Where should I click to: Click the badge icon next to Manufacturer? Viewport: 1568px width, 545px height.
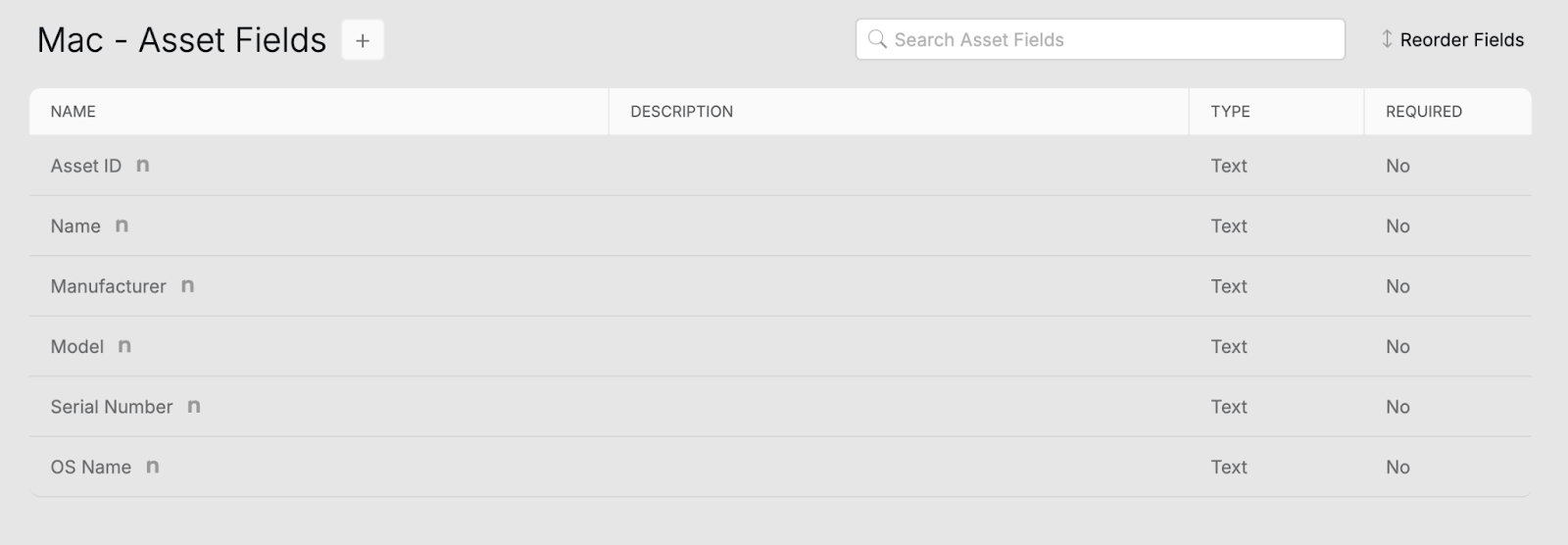click(x=187, y=286)
